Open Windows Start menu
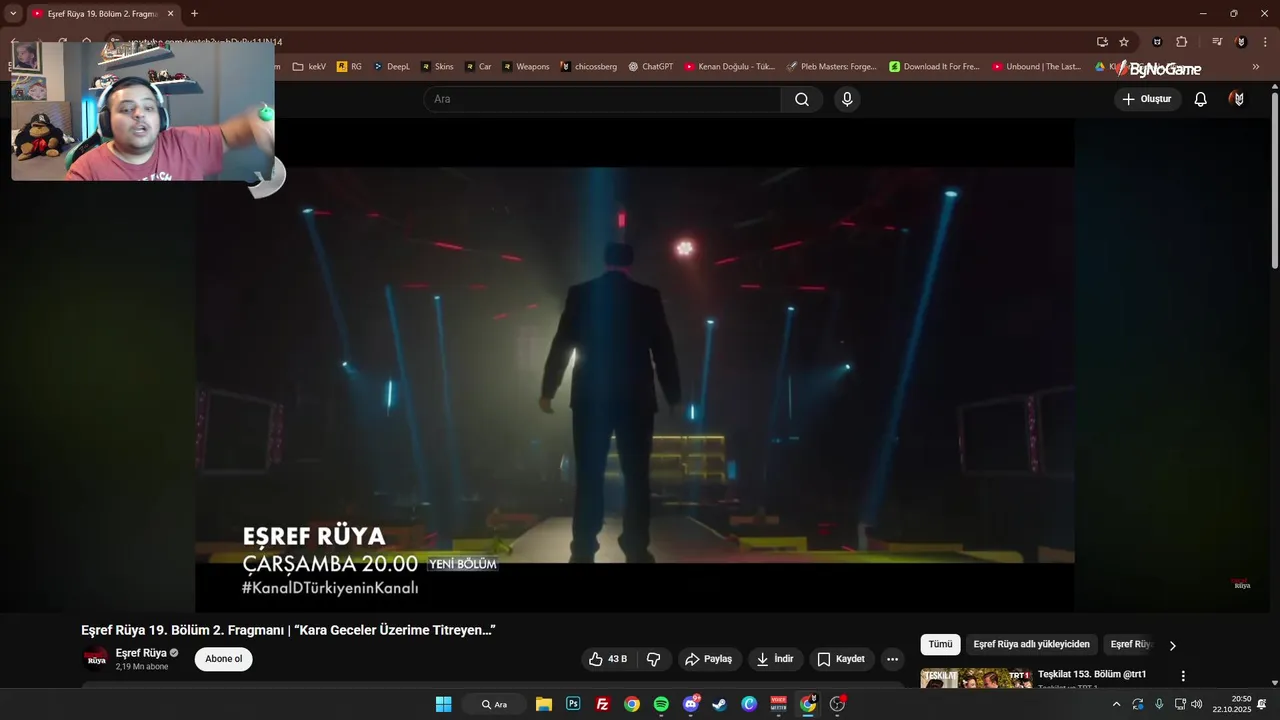This screenshot has height=720, width=1280. [x=444, y=704]
